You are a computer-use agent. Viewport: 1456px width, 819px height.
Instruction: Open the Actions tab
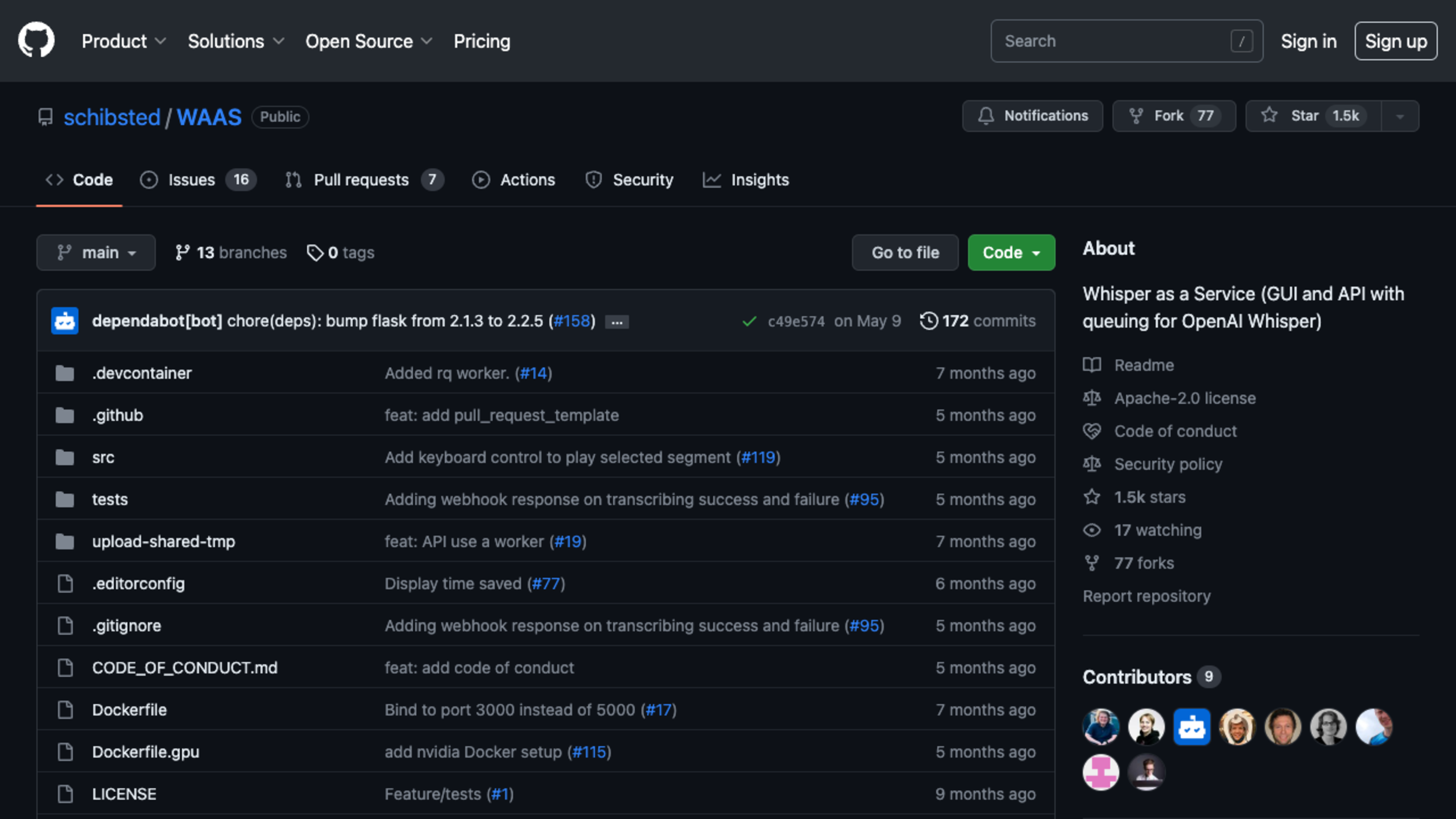point(514,180)
